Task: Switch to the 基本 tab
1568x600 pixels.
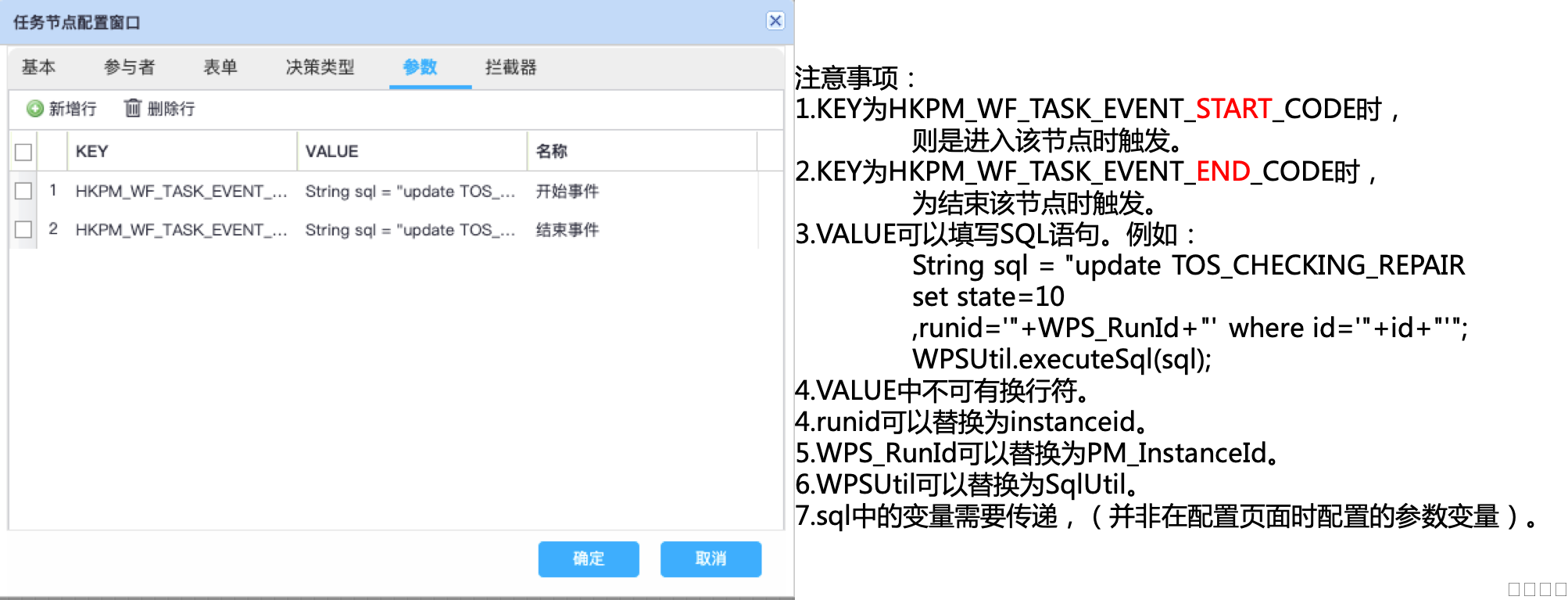Action: point(38,67)
